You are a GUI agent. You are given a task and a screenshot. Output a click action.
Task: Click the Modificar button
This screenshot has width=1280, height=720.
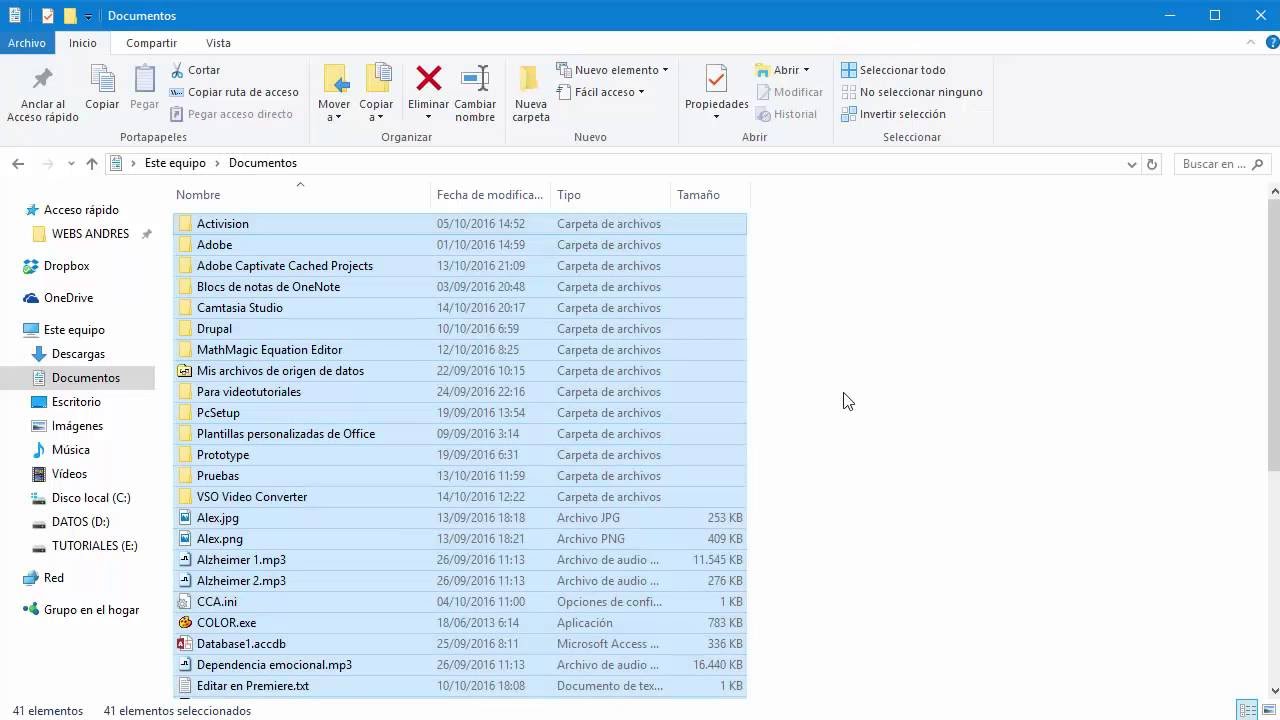click(x=789, y=92)
